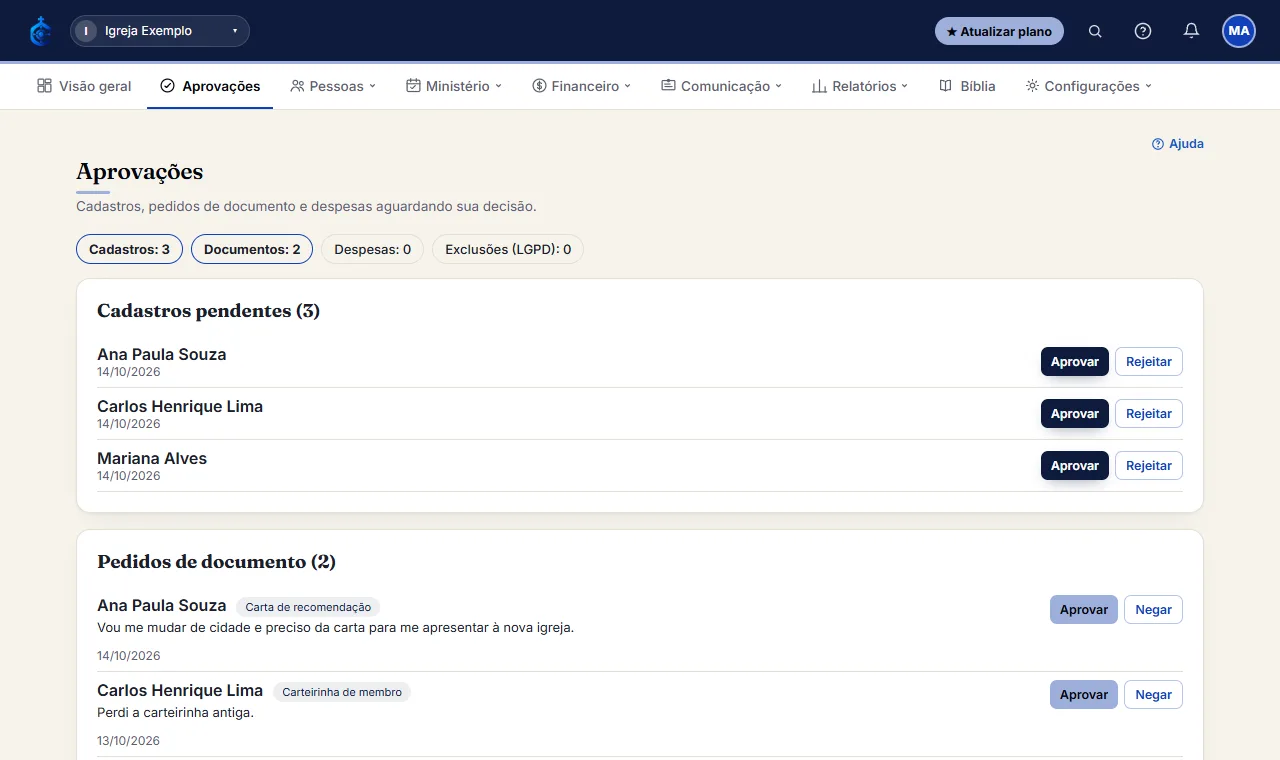This screenshot has width=1280, height=760.
Task: Open the notifications bell icon
Action: 1191,31
